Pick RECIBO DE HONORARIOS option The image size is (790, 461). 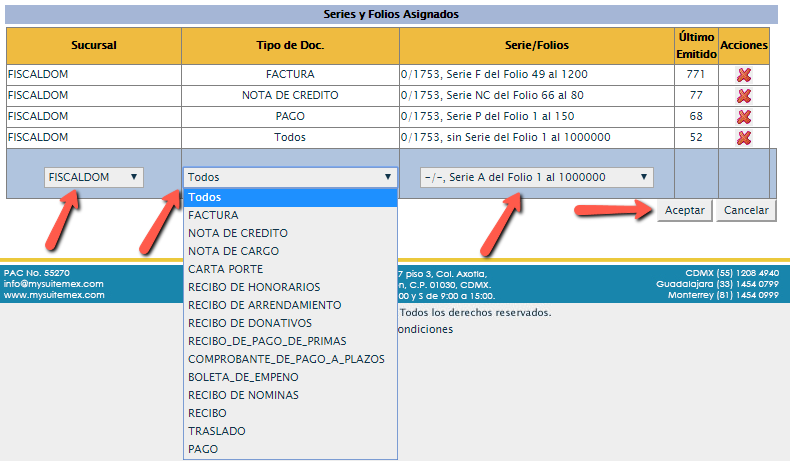pos(254,287)
